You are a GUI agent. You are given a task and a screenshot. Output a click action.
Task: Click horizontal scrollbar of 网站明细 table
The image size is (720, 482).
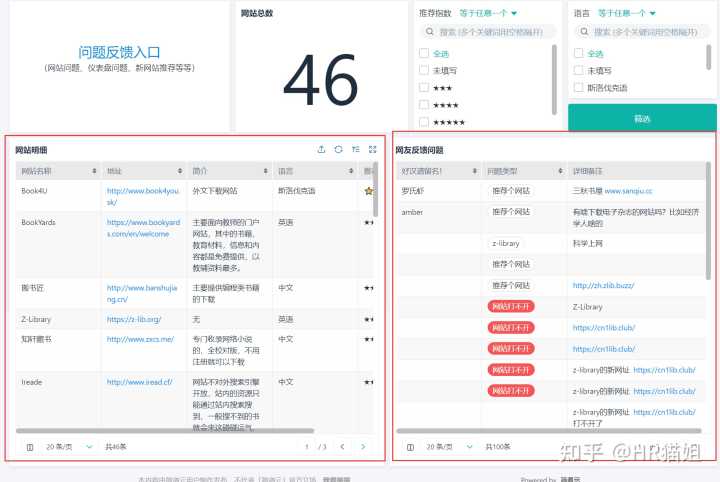coord(165,431)
